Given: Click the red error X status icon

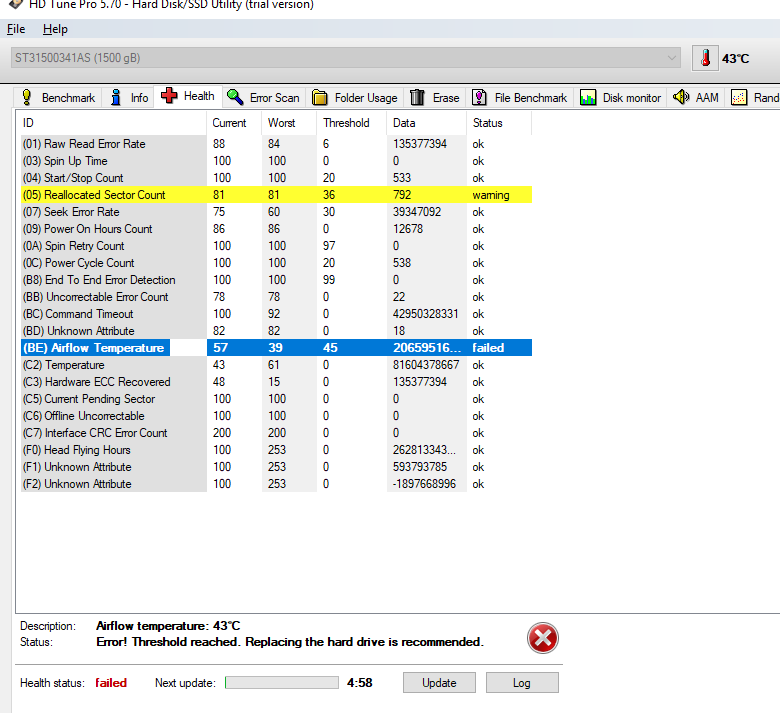Looking at the screenshot, I should 543,638.
